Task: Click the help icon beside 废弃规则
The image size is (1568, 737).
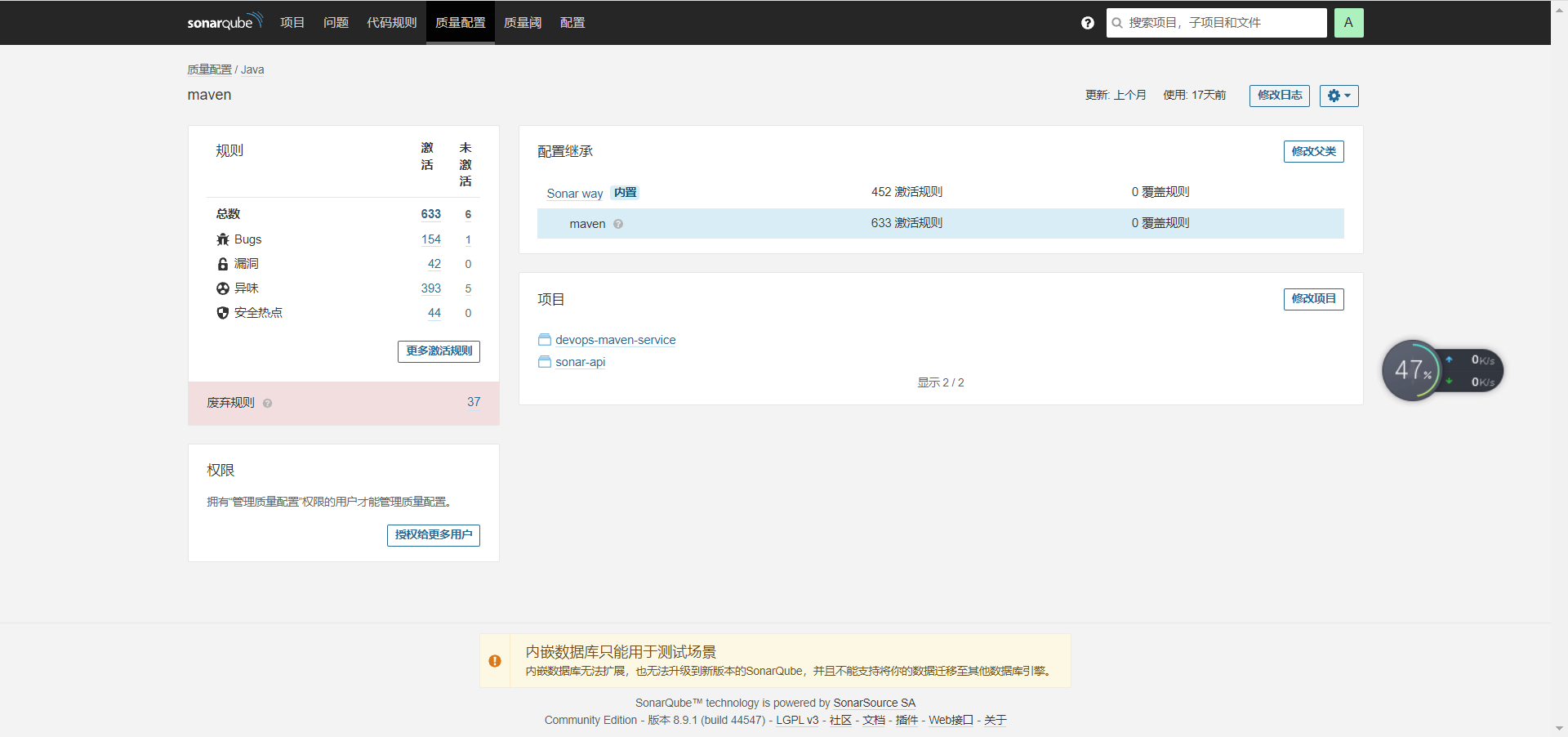Action: point(266,402)
